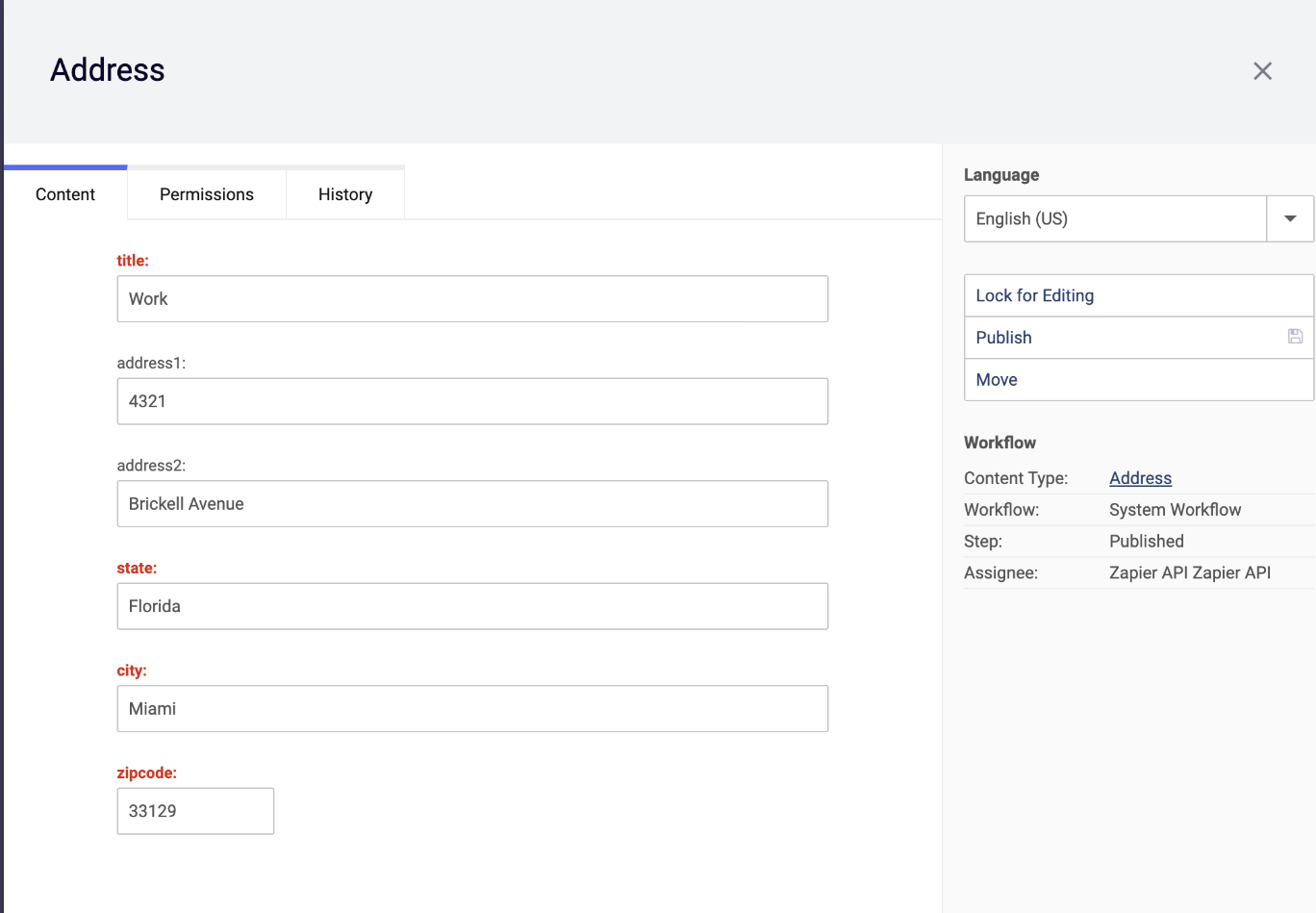Click the save icon beside Publish

pos(1295,337)
